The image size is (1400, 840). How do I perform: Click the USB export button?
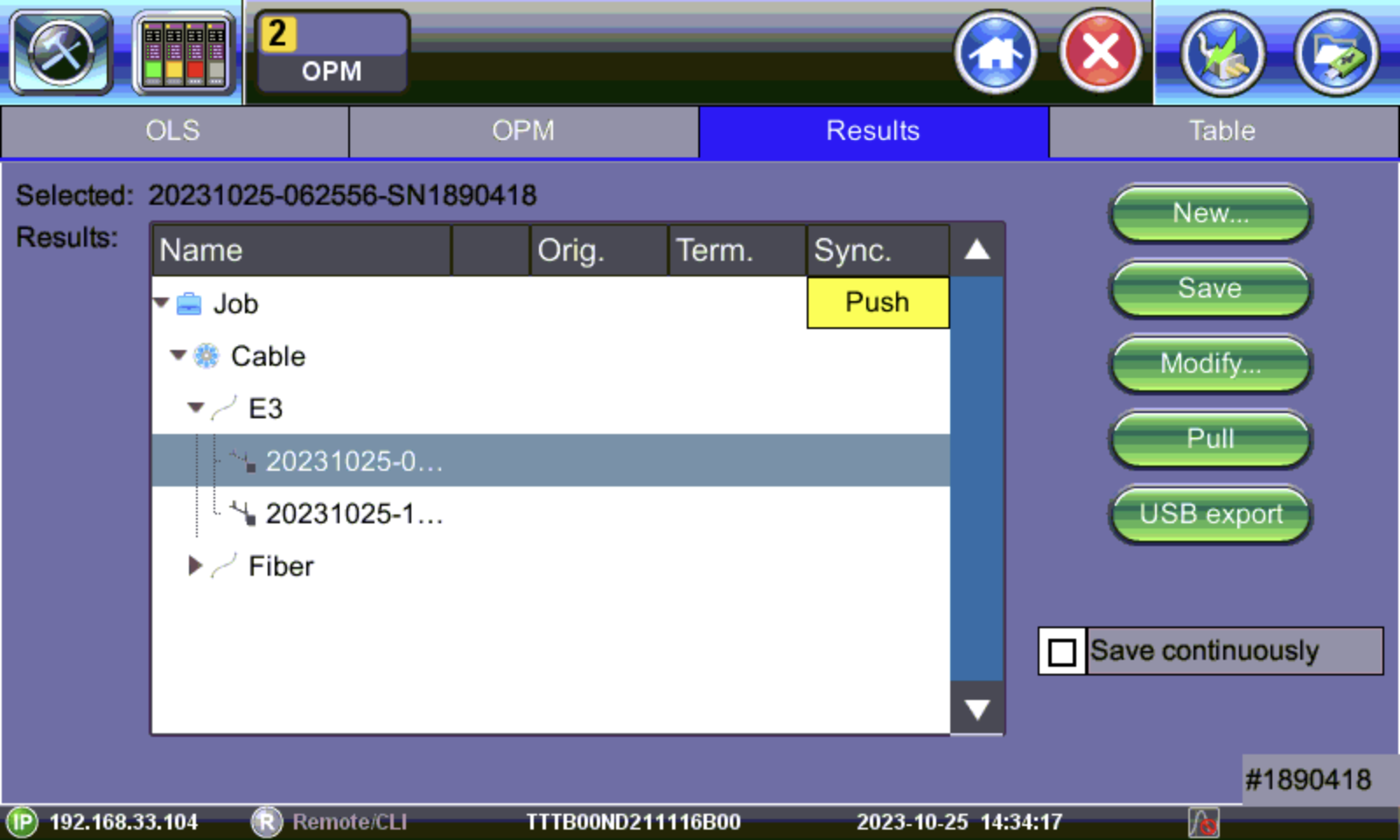pos(1210,514)
